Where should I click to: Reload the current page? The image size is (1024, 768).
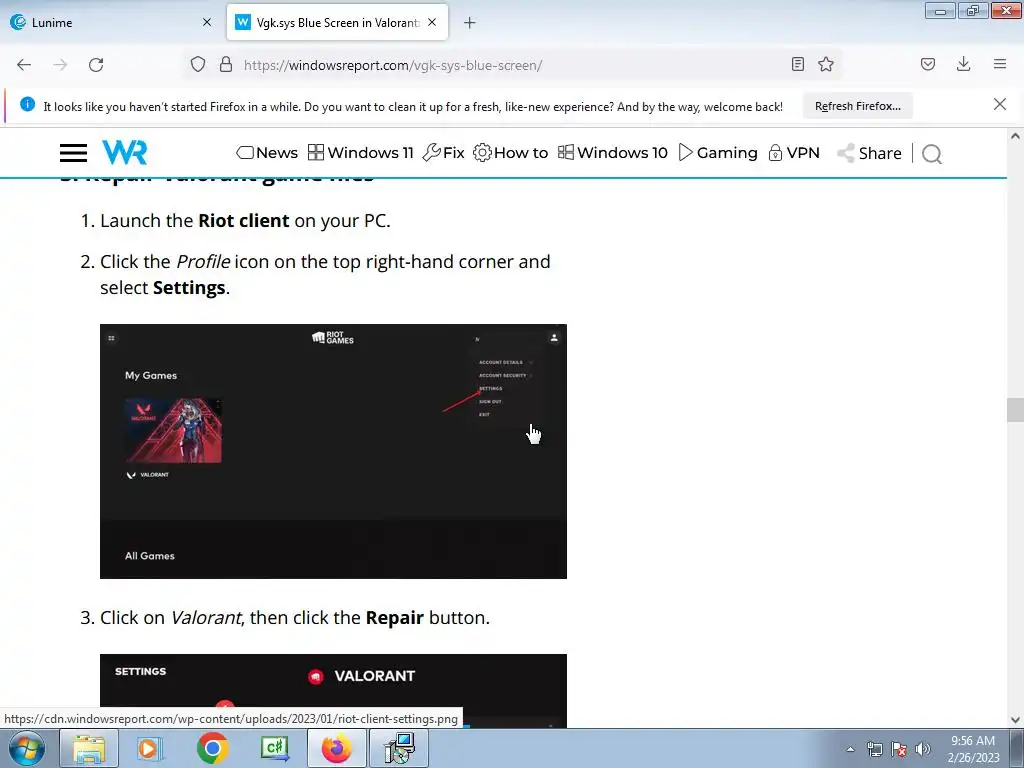(x=96, y=65)
